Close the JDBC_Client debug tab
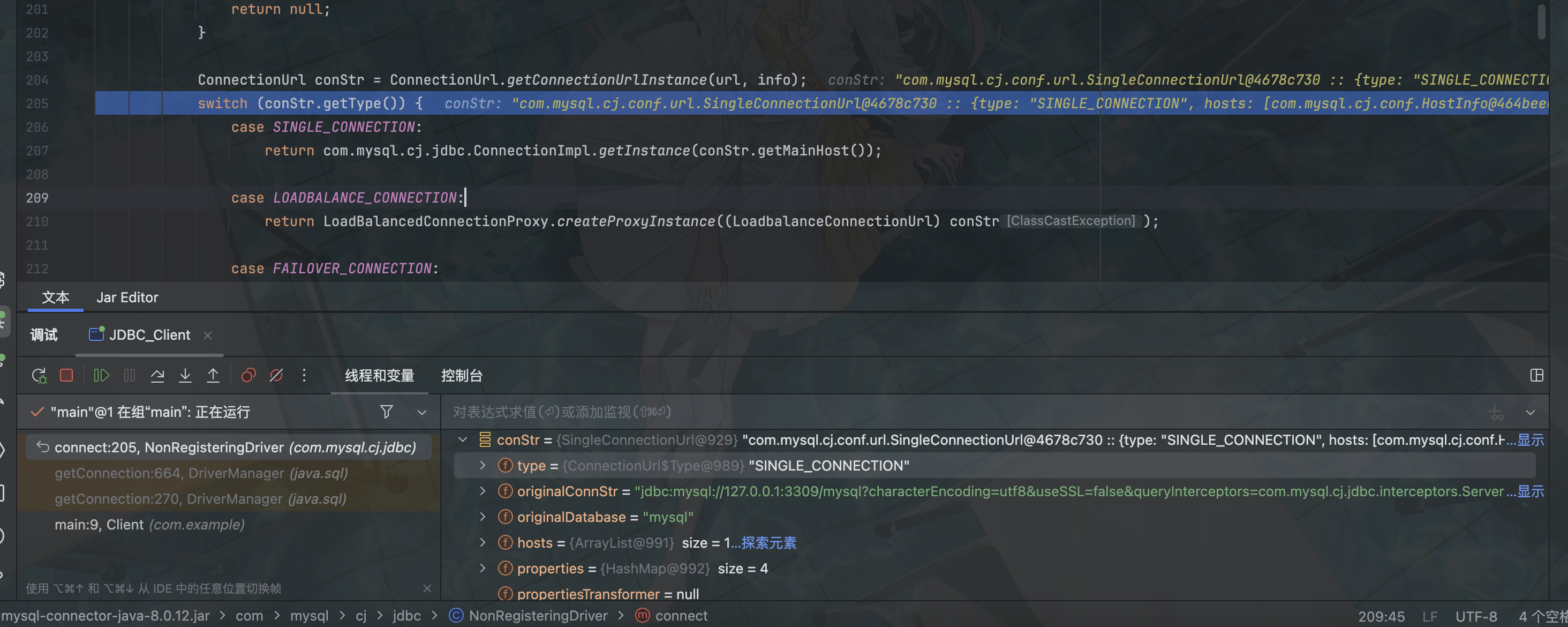Screen dimensions: 1568x627 pyautogui.click(x=208, y=335)
